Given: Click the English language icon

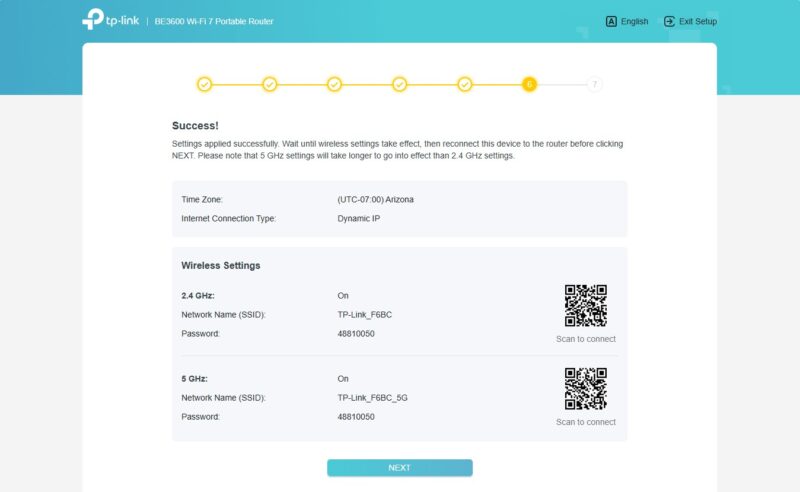Looking at the screenshot, I should click(611, 21).
